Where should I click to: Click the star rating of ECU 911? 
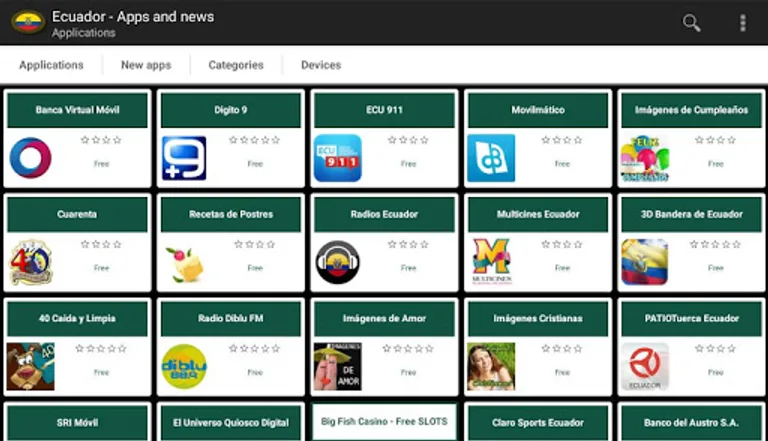coord(408,140)
